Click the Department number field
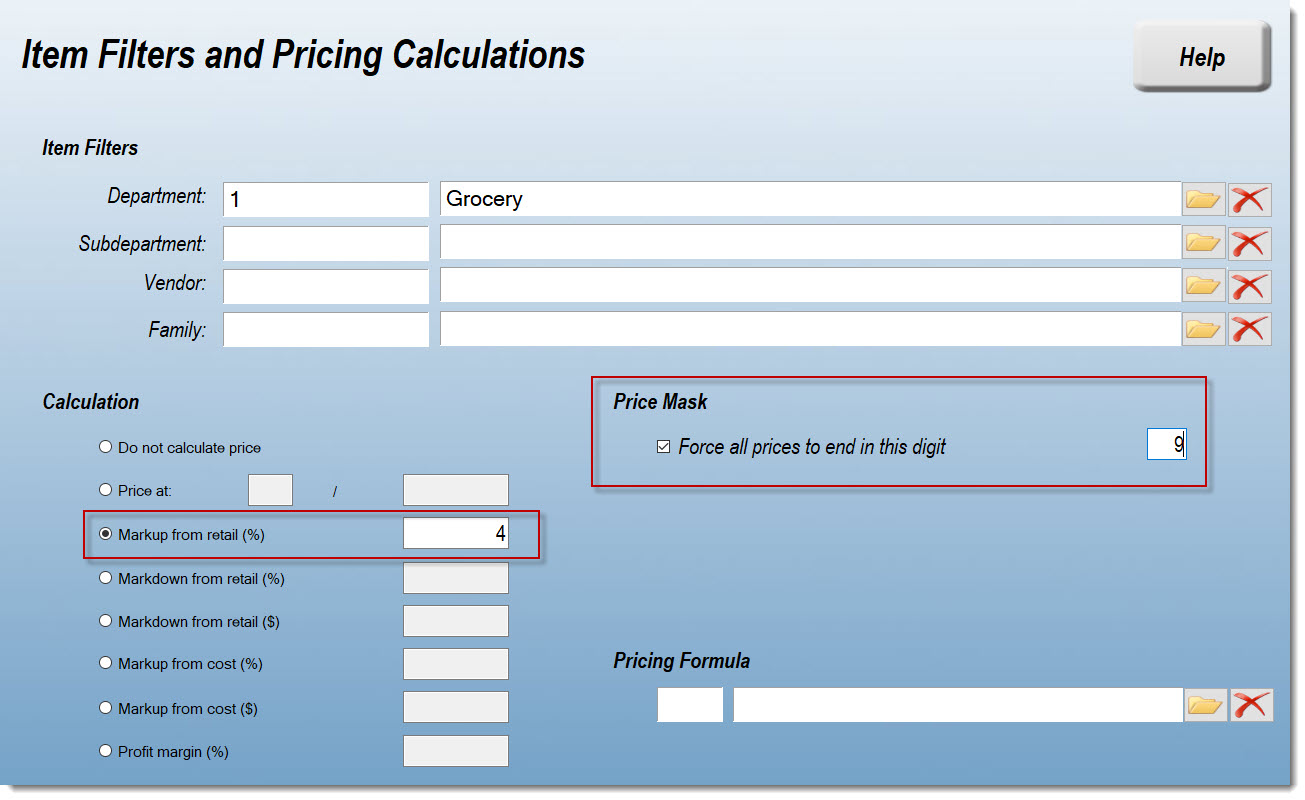1305x800 pixels. [325, 199]
